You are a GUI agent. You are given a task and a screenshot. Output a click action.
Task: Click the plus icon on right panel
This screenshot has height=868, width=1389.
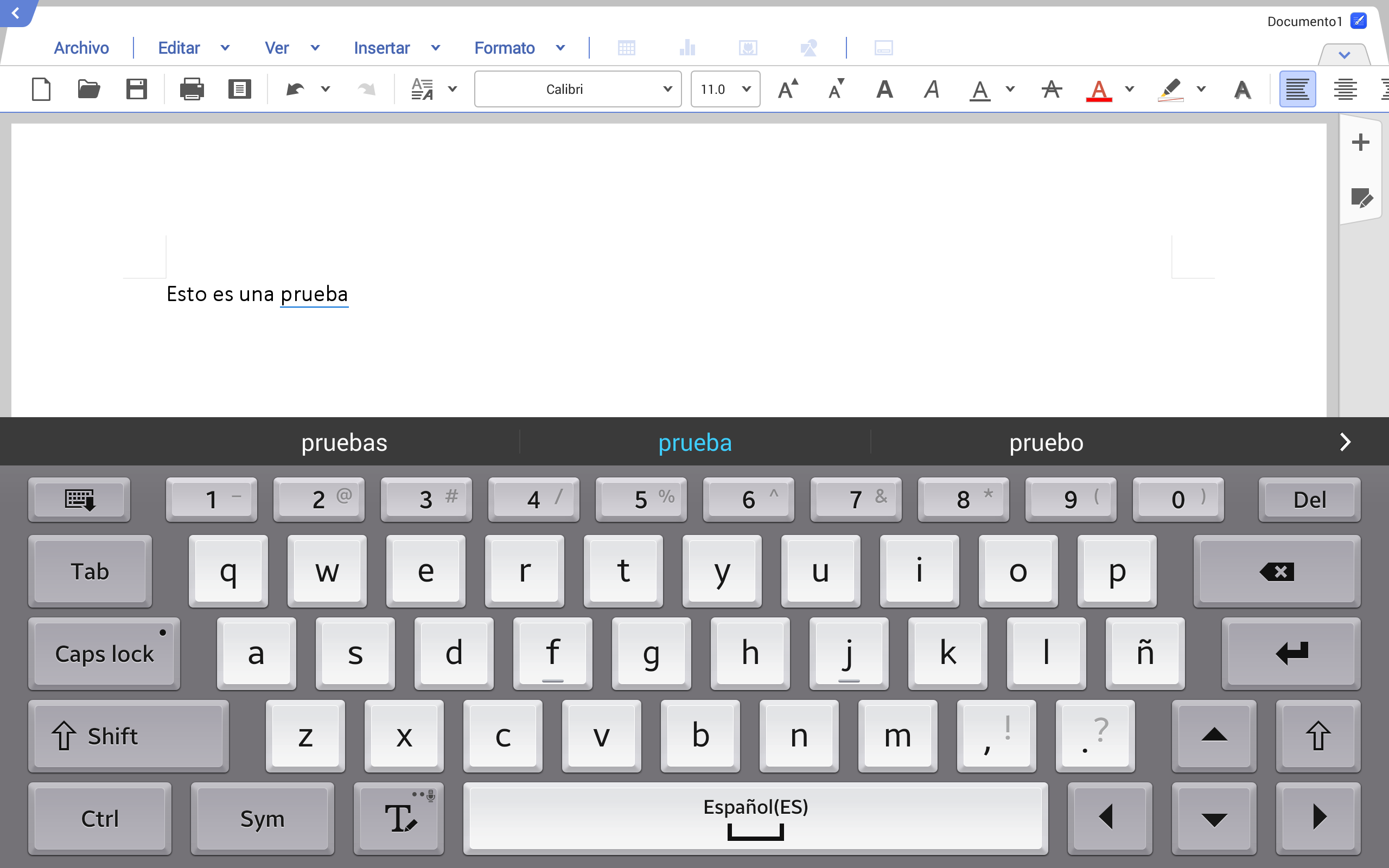1360,142
